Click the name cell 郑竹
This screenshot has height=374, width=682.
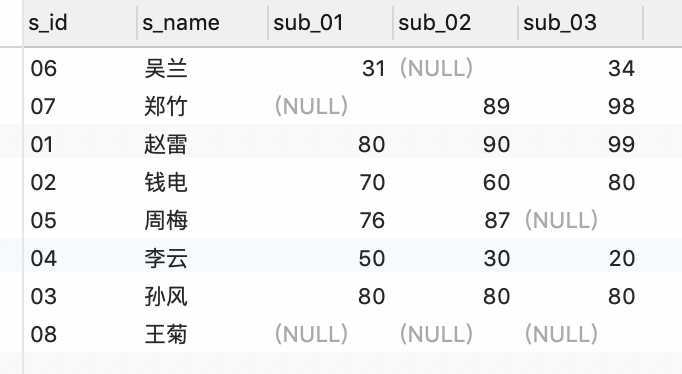[166, 107]
